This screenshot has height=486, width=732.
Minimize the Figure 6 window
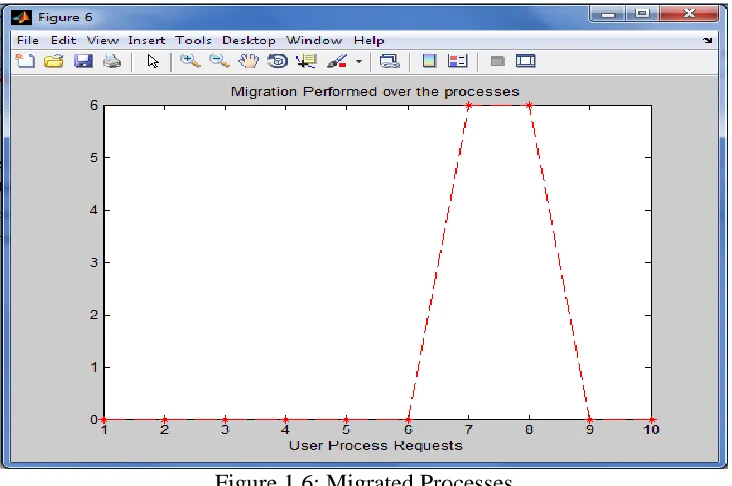point(608,14)
